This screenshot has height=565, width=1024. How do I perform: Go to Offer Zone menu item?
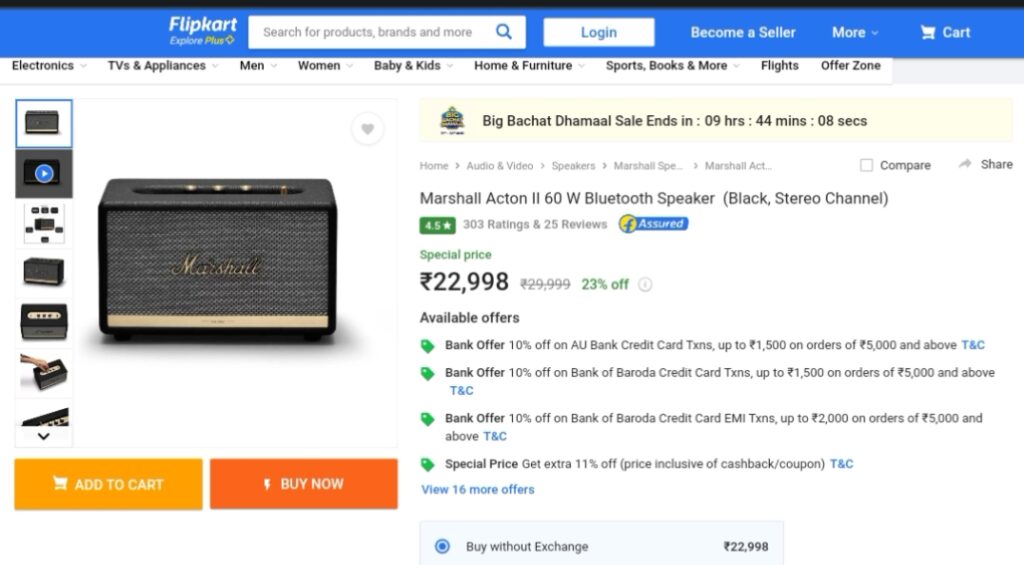coord(850,65)
